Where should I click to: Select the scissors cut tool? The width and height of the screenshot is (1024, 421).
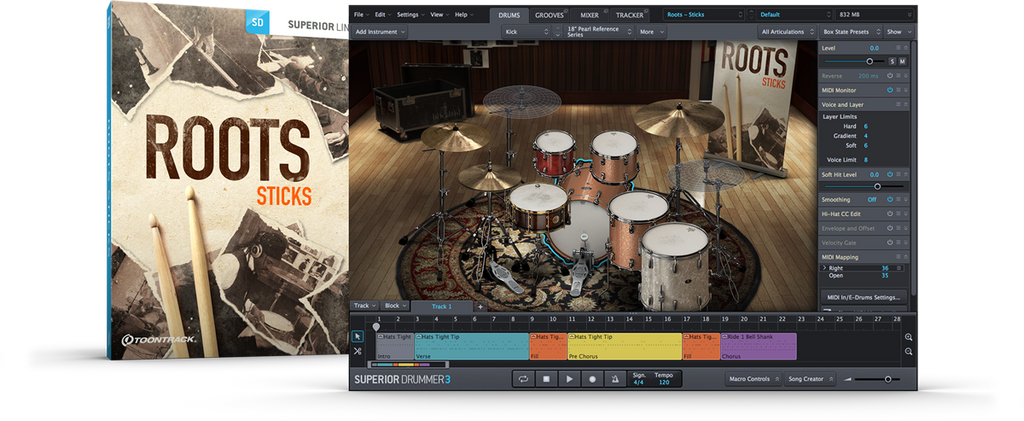[357, 351]
